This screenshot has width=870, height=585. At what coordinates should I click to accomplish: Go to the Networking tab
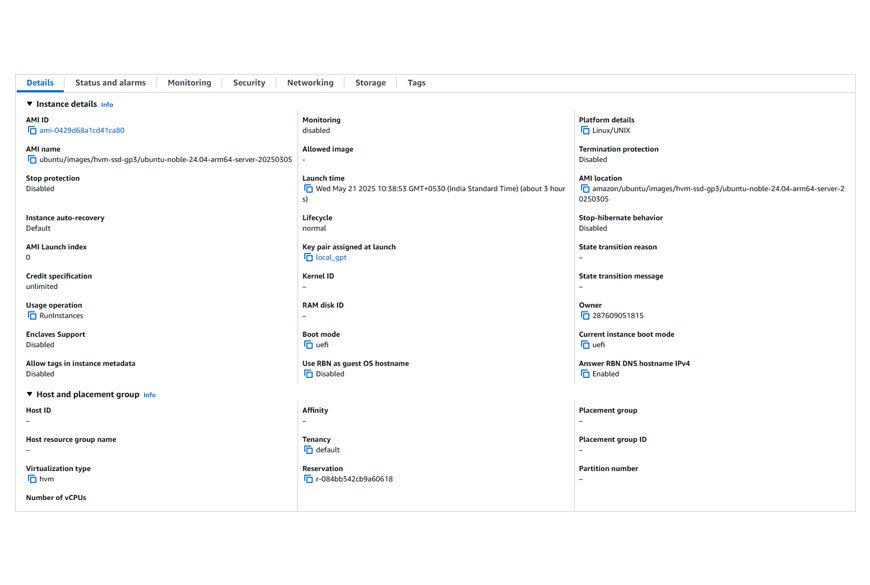[310, 83]
